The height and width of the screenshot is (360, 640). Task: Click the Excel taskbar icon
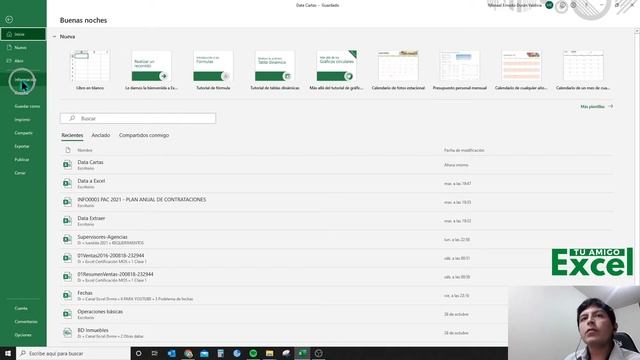[x=302, y=353]
